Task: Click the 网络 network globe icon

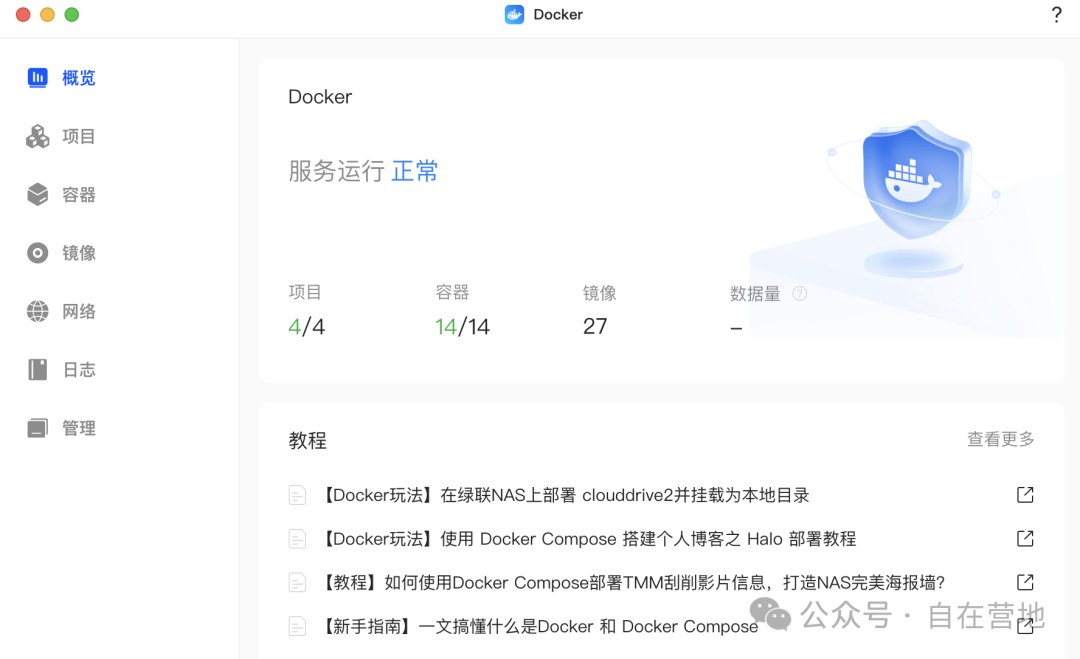Action: [38, 311]
